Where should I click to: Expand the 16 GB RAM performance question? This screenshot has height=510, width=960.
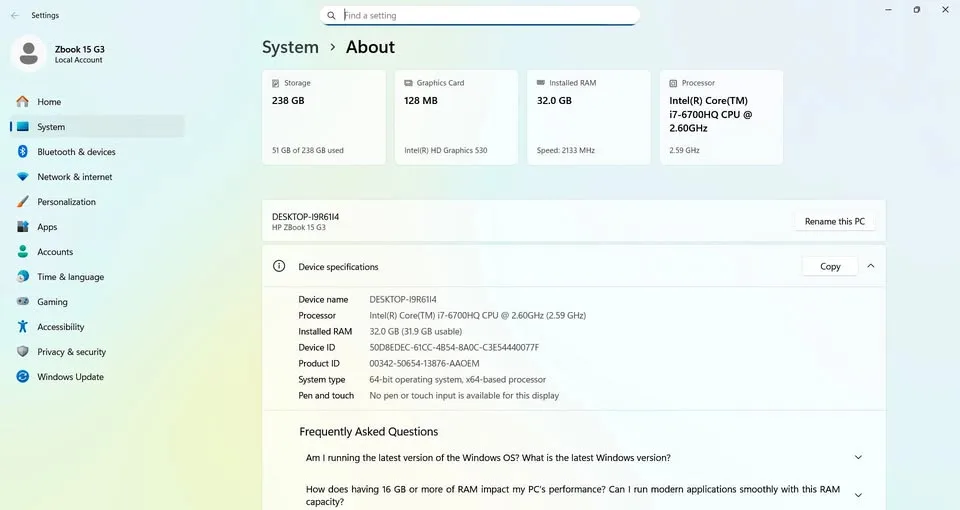(857, 495)
